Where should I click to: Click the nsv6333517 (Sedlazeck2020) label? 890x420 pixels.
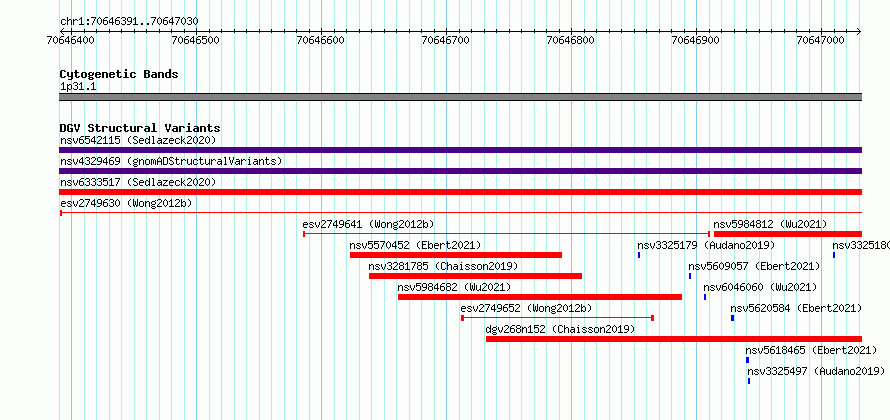pyautogui.click(x=138, y=182)
